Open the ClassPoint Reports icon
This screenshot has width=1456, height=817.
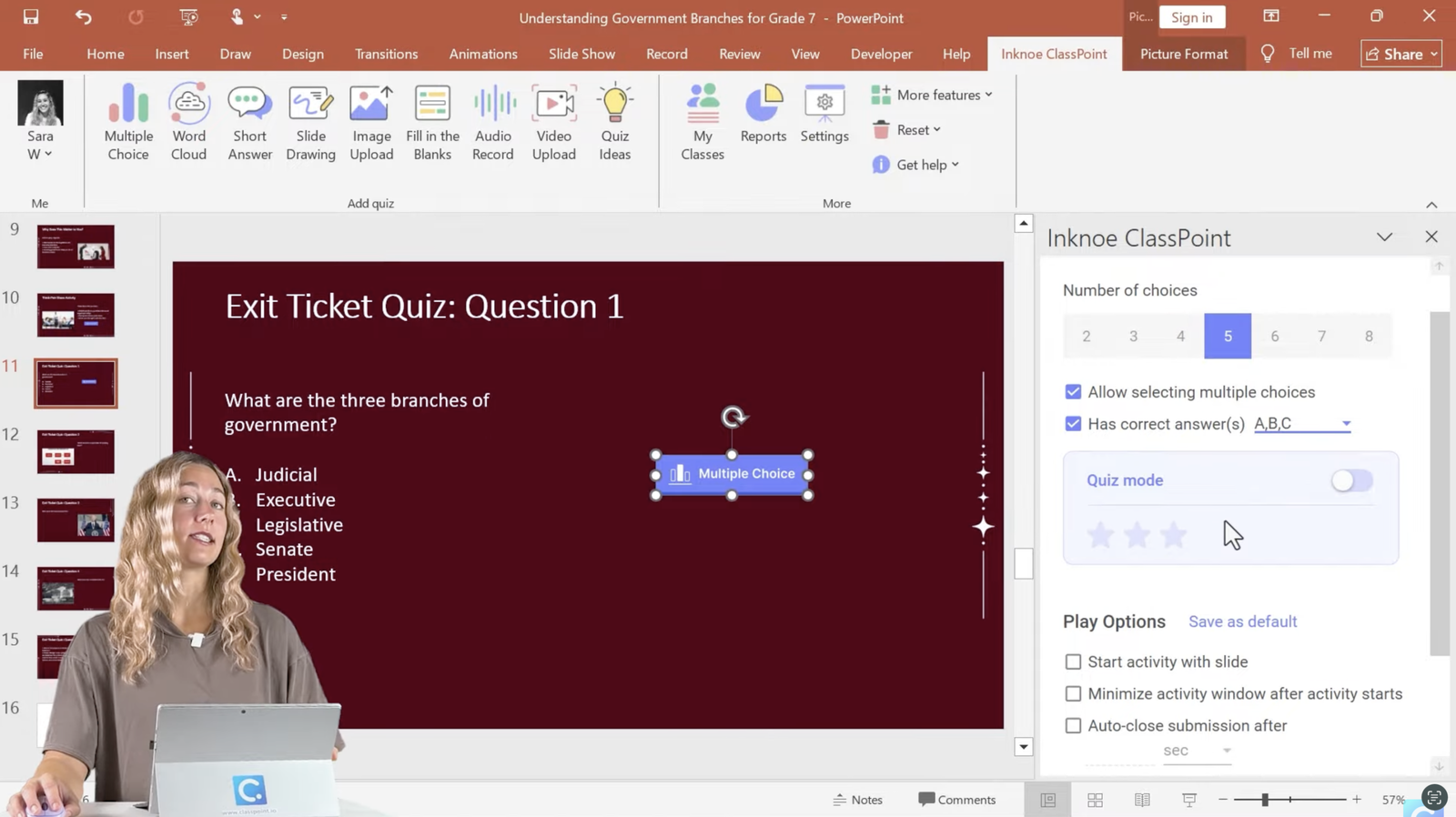click(x=763, y=114)
